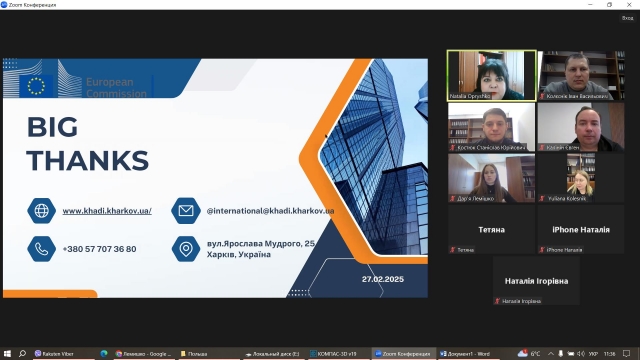The width and height of the screenshot is (640, 360).
Task: Click the muted mic icon on the Тетяна tile
Action: [x=452, y=250]
